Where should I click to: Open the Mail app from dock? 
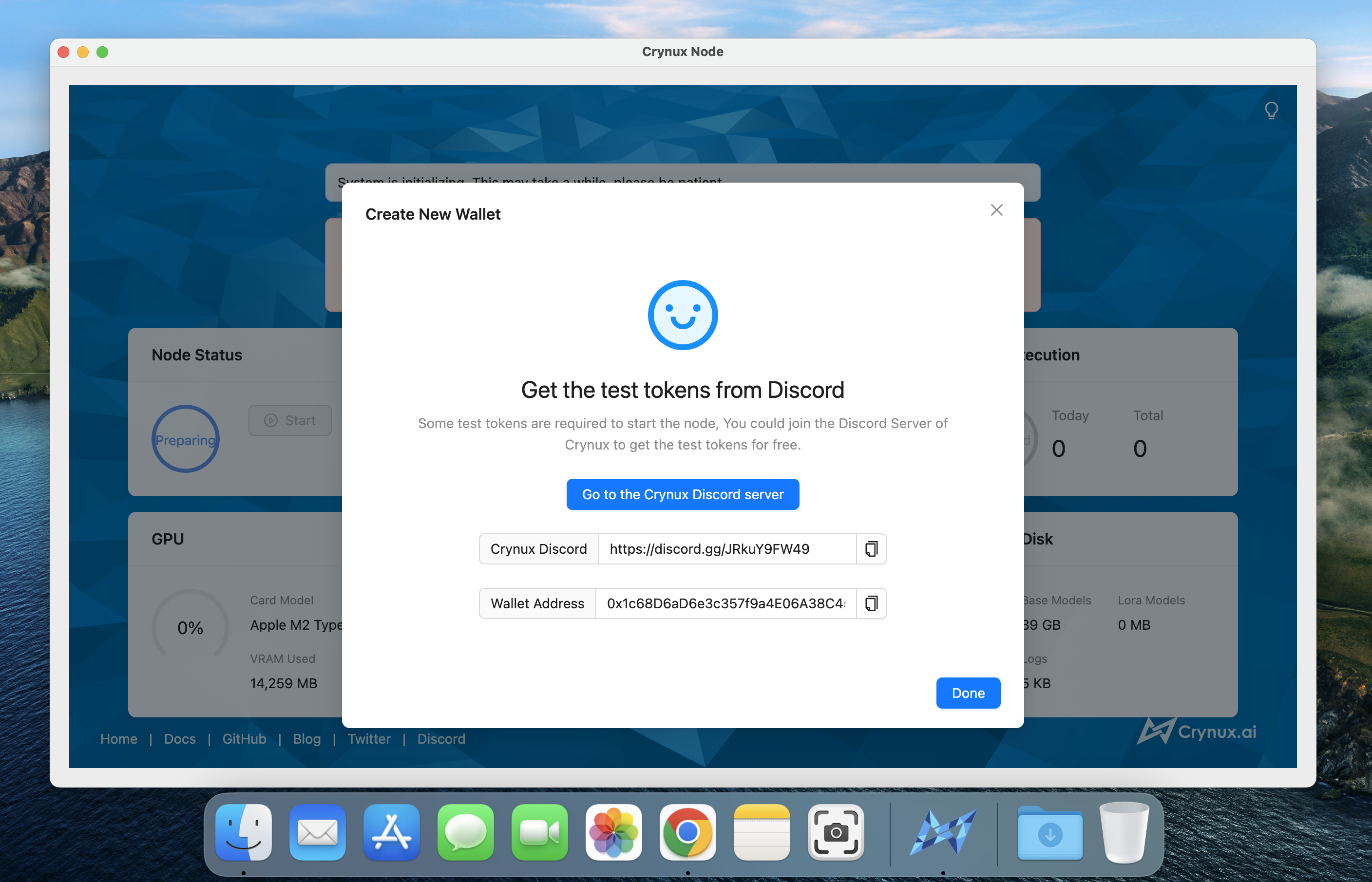pos(317,832)
